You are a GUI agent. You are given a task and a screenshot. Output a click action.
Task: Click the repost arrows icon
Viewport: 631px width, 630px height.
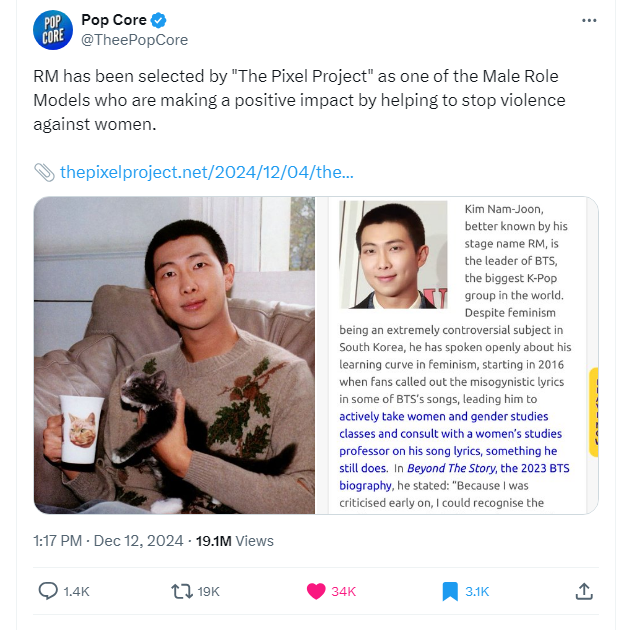point(182,591)
